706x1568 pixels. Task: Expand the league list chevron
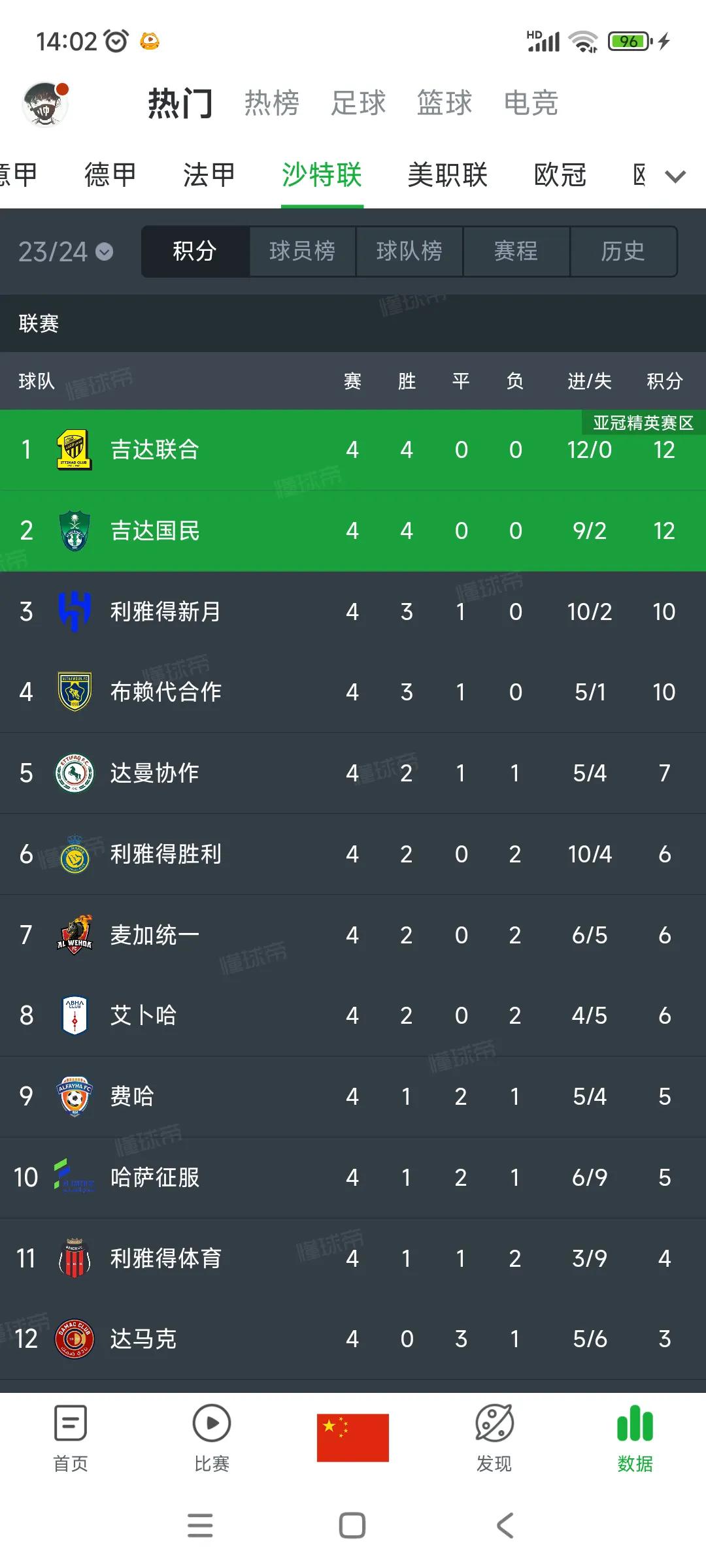(675, 176)
